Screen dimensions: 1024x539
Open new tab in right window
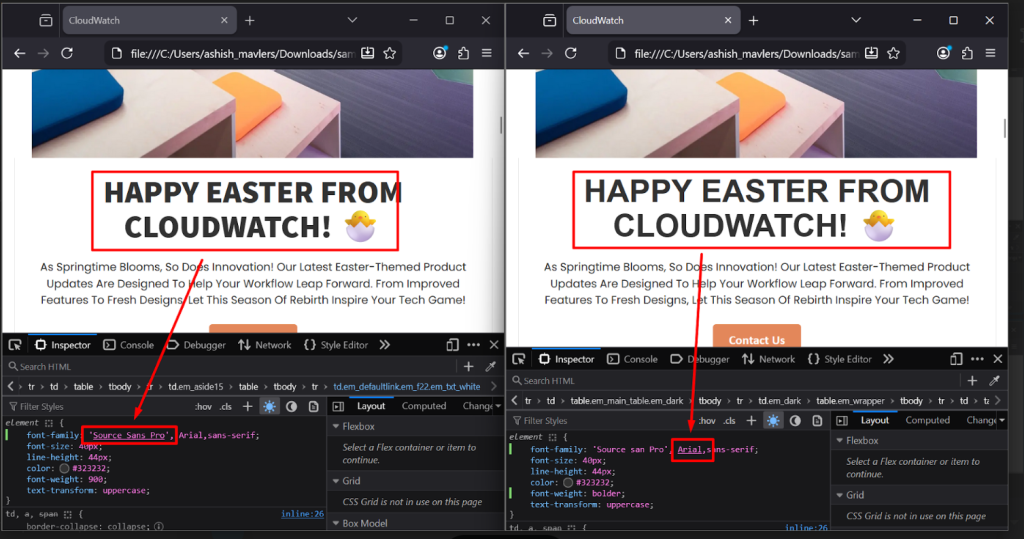tap(754, 20)
